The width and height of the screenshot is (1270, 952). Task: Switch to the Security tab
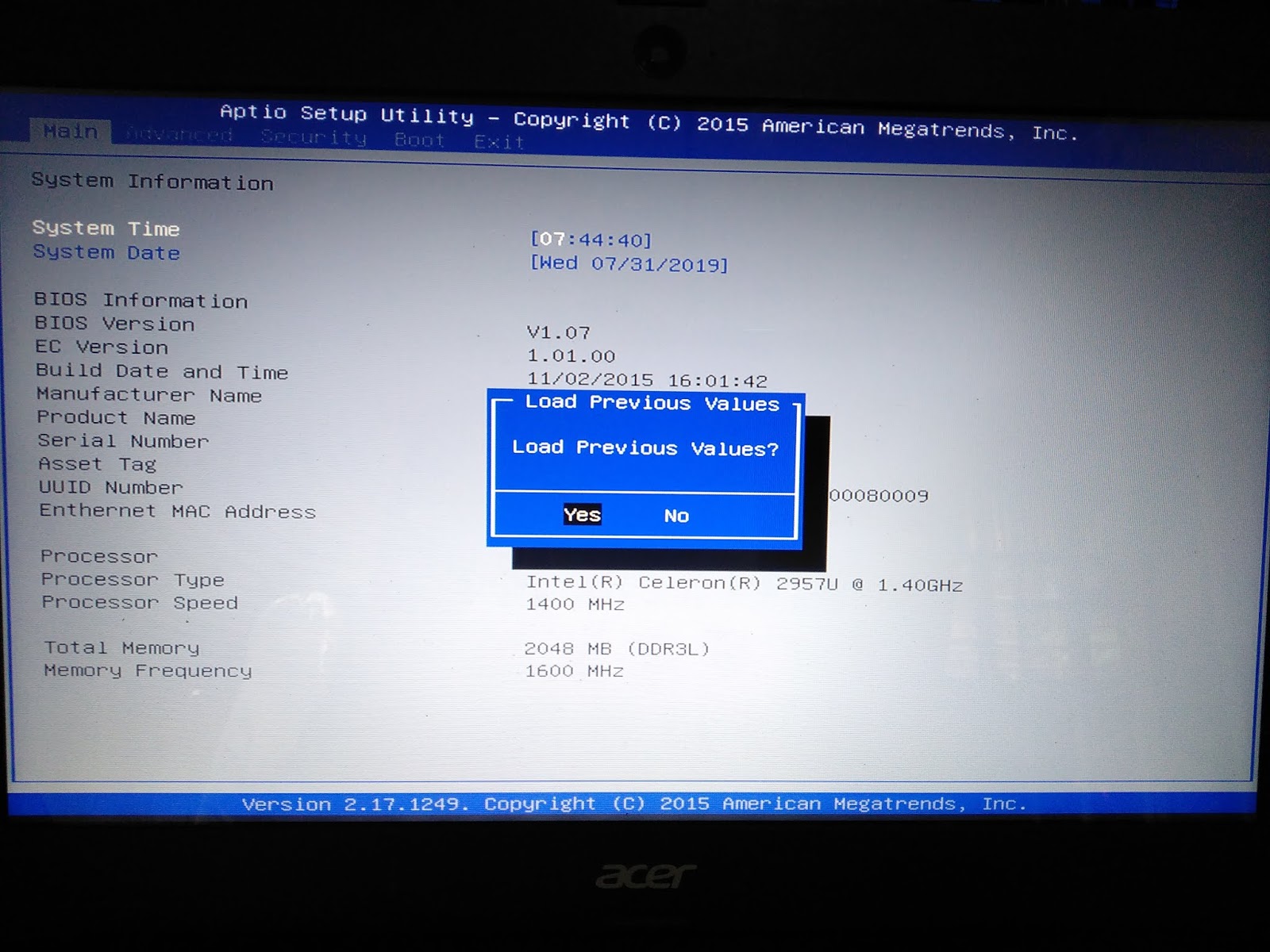314,137
